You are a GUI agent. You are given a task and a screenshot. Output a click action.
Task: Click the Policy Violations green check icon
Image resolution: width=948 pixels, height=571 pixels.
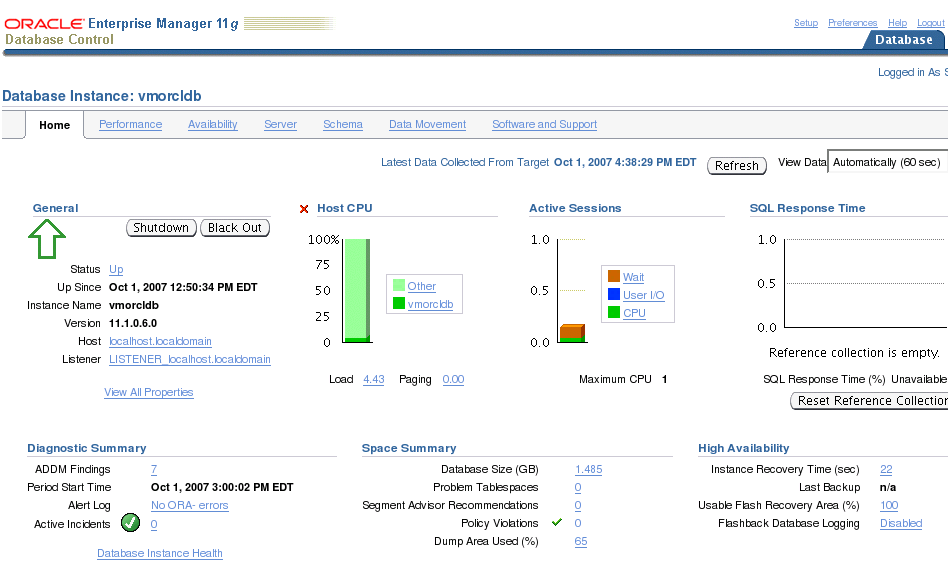pos(557,522)
